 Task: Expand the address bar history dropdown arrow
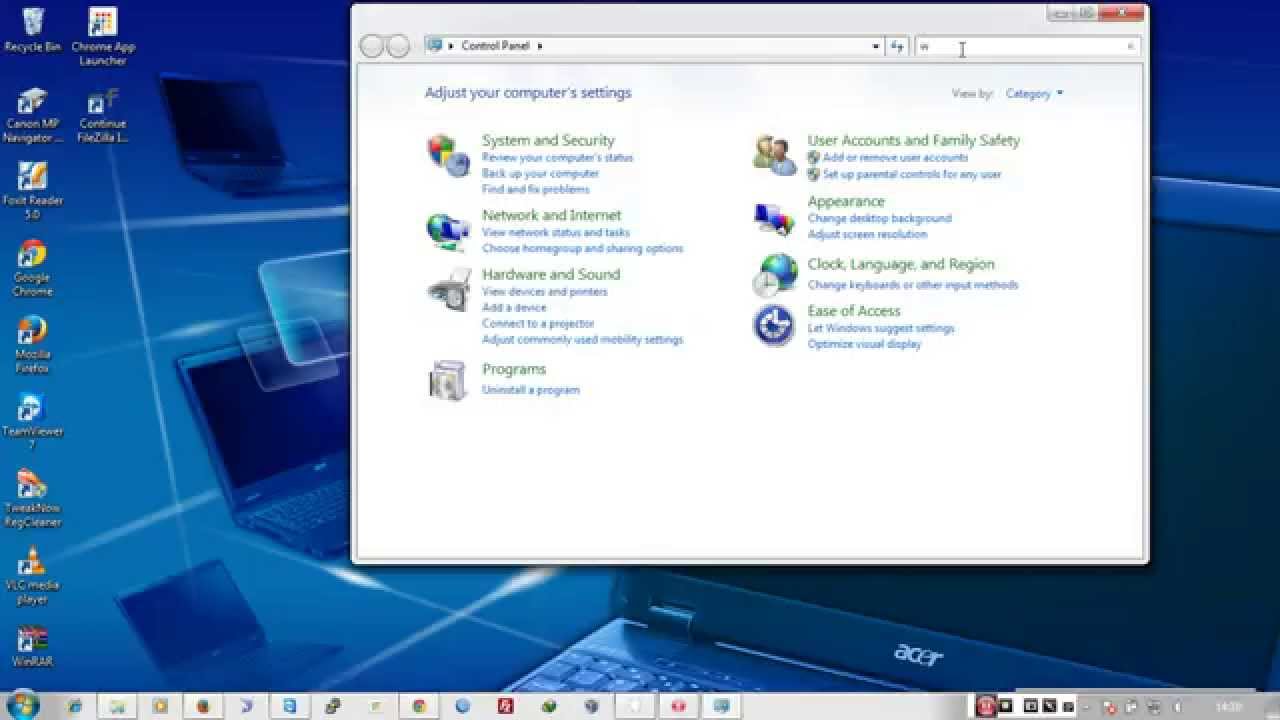876,46
